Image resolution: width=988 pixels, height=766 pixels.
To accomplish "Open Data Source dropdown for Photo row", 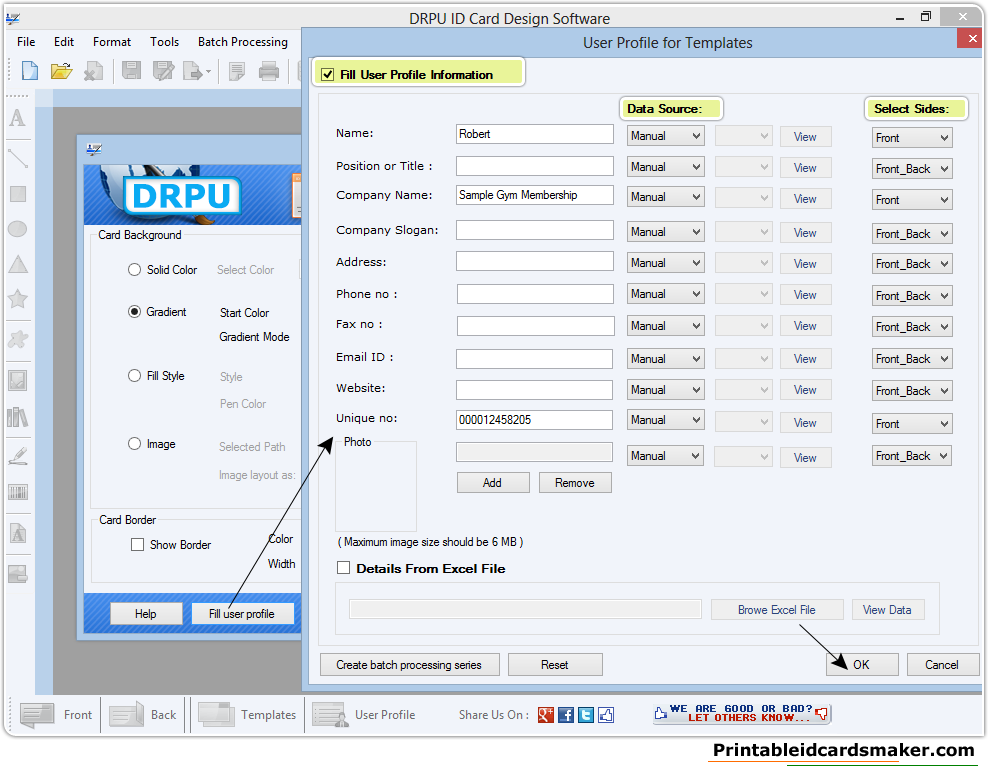I will (x=665, y=455).
